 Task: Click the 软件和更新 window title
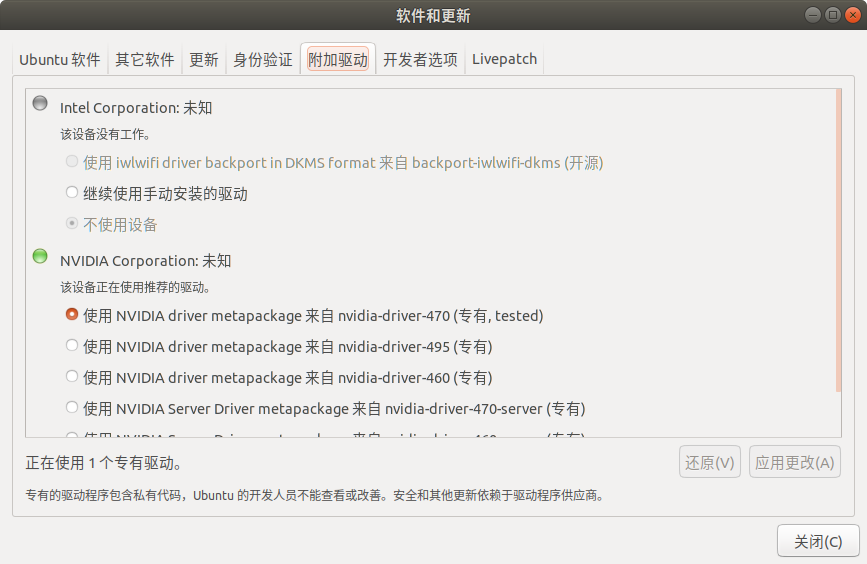(433, 15)
